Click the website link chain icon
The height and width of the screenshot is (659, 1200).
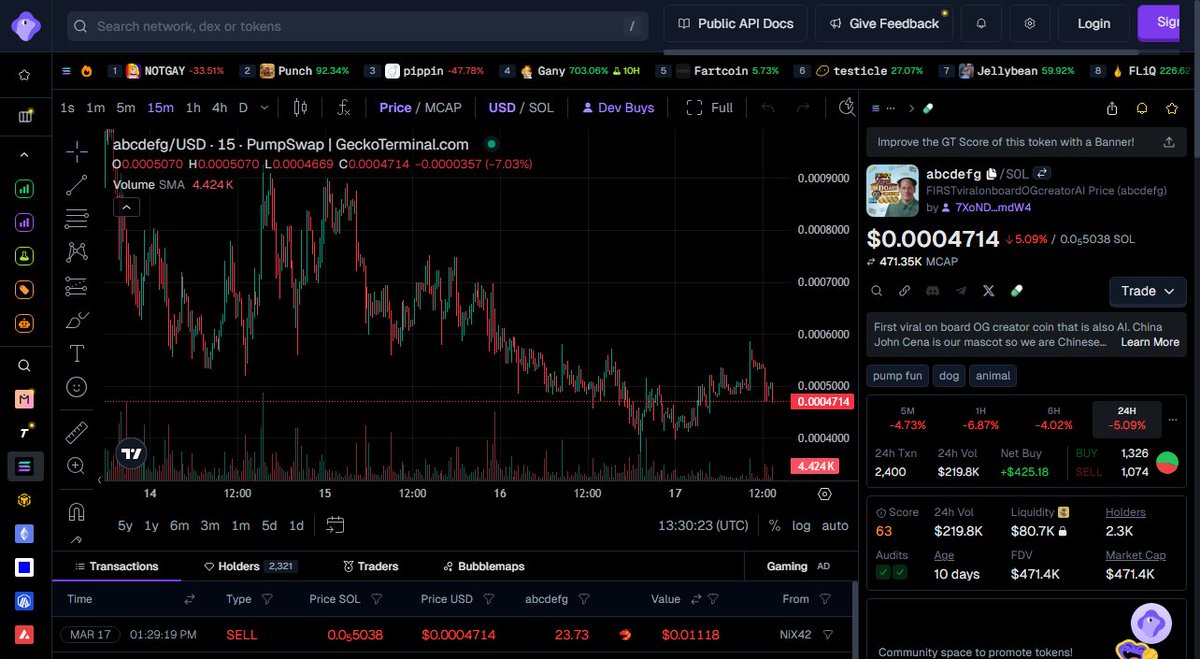904,291
